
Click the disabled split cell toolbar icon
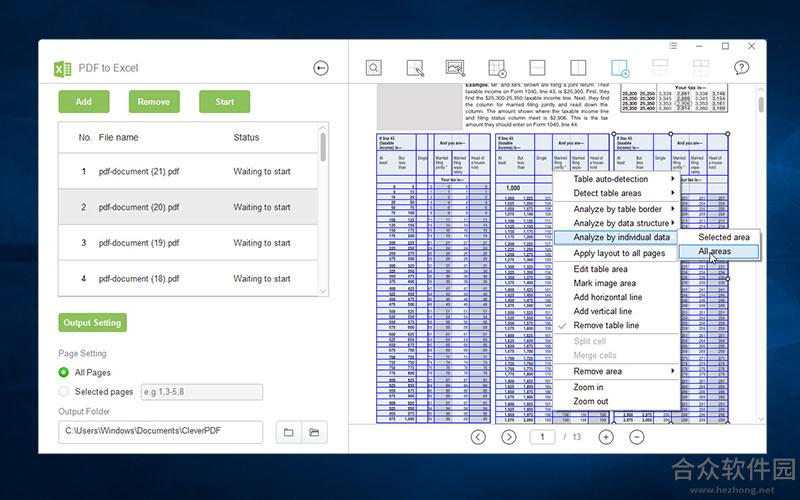point(660,67)
